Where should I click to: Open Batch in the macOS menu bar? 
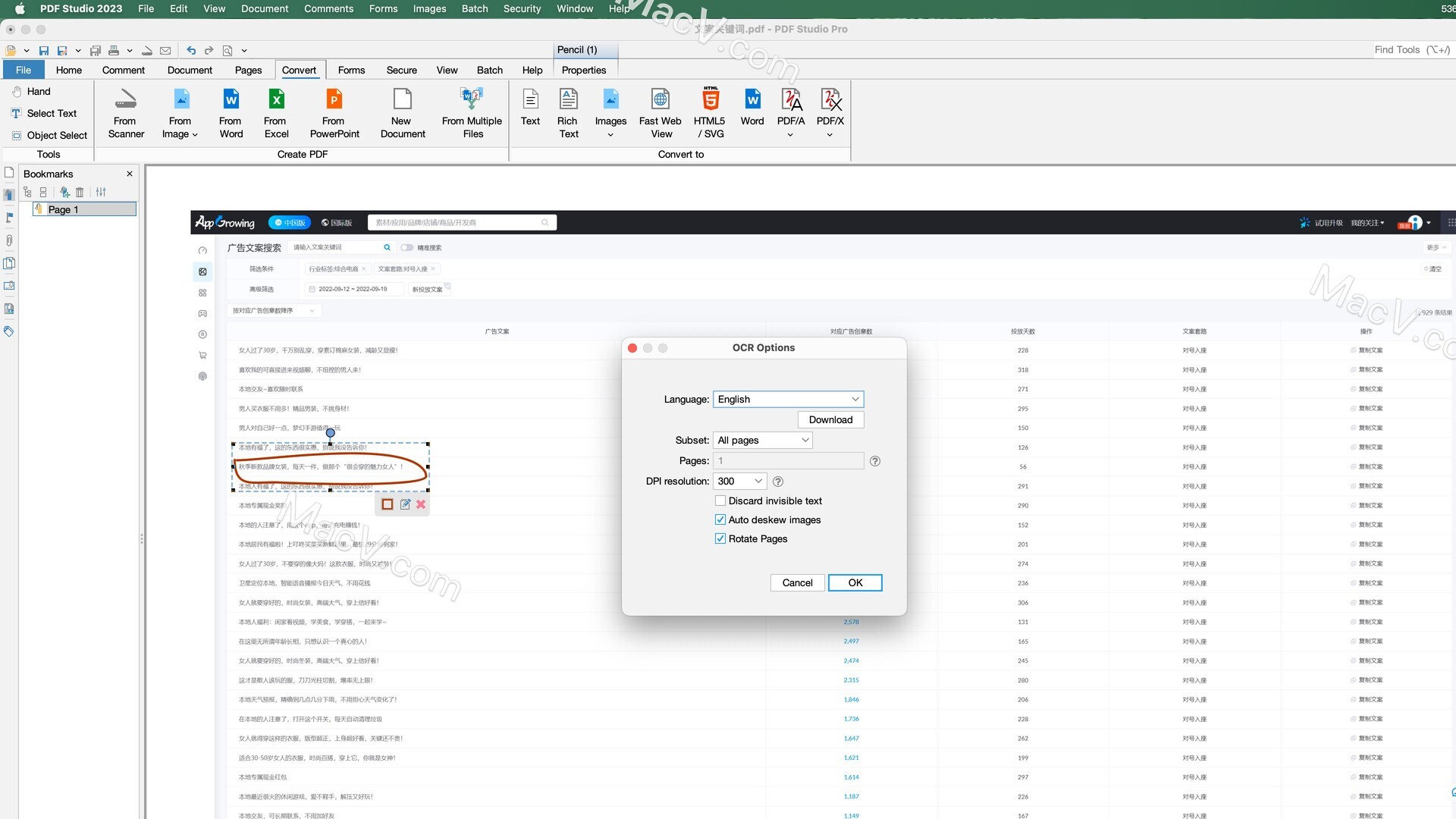pos(475,8)
